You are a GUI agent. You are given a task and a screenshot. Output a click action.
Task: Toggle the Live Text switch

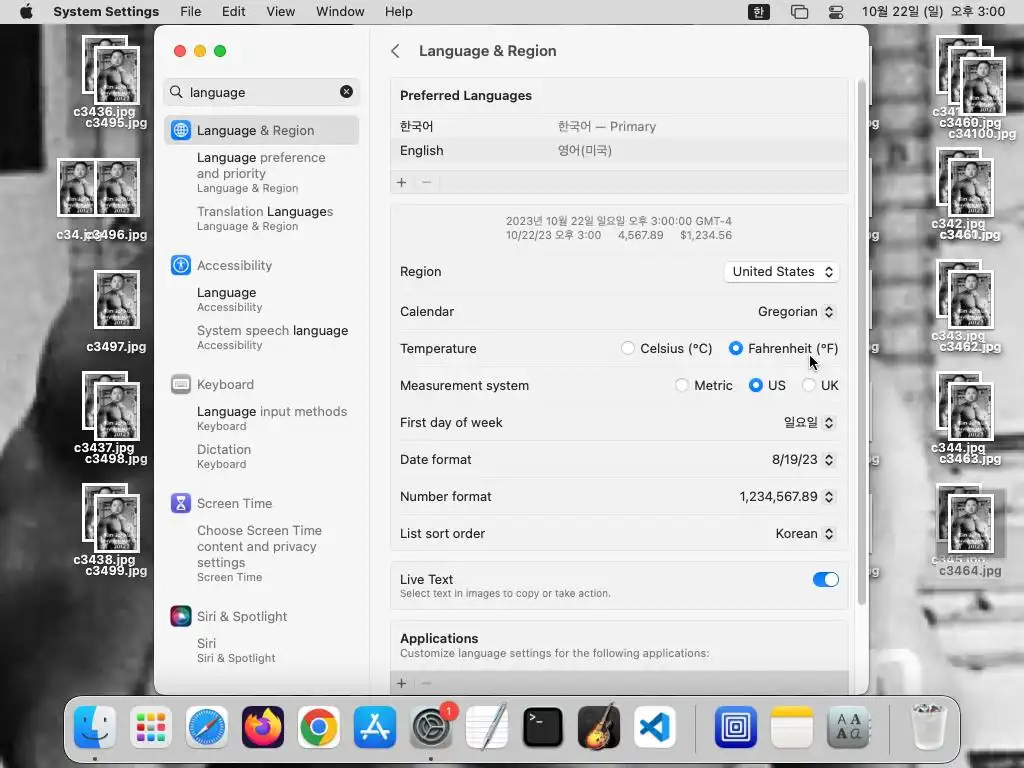825,579
